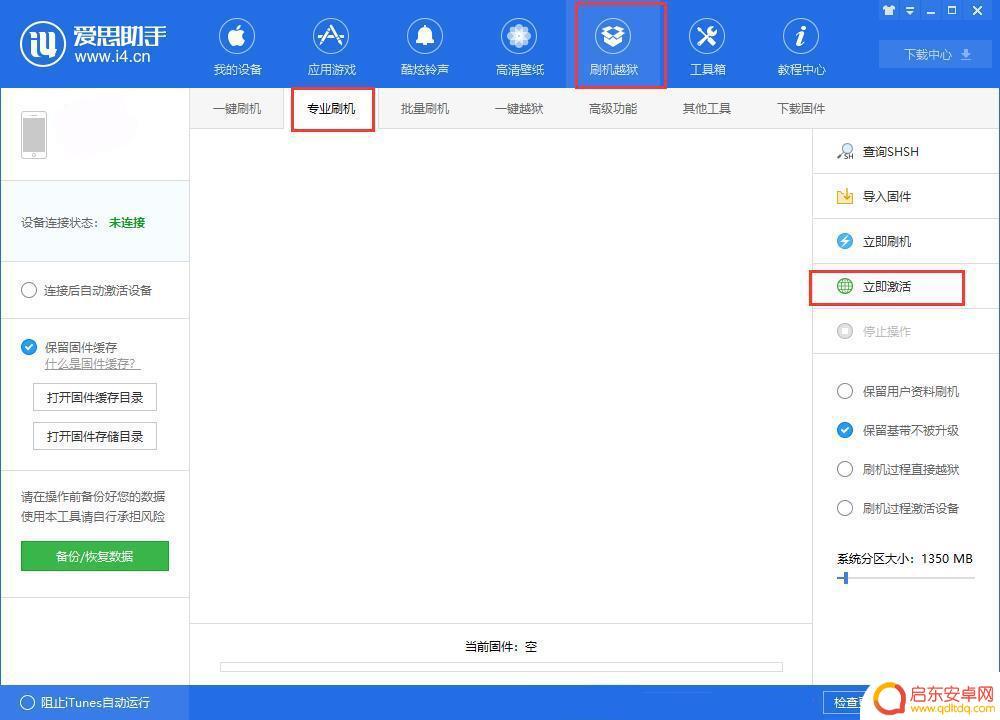Switch to 下载固件 tab

800,108
